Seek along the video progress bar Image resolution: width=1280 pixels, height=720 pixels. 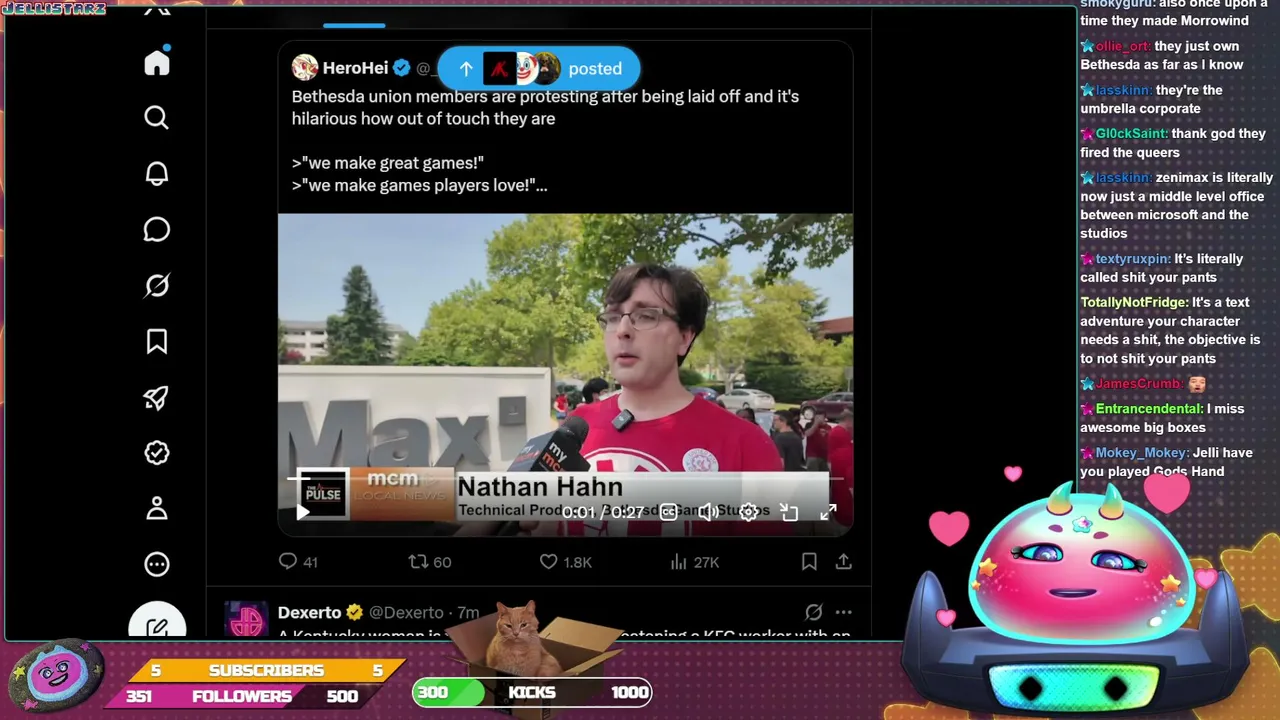tap(565, 479)
